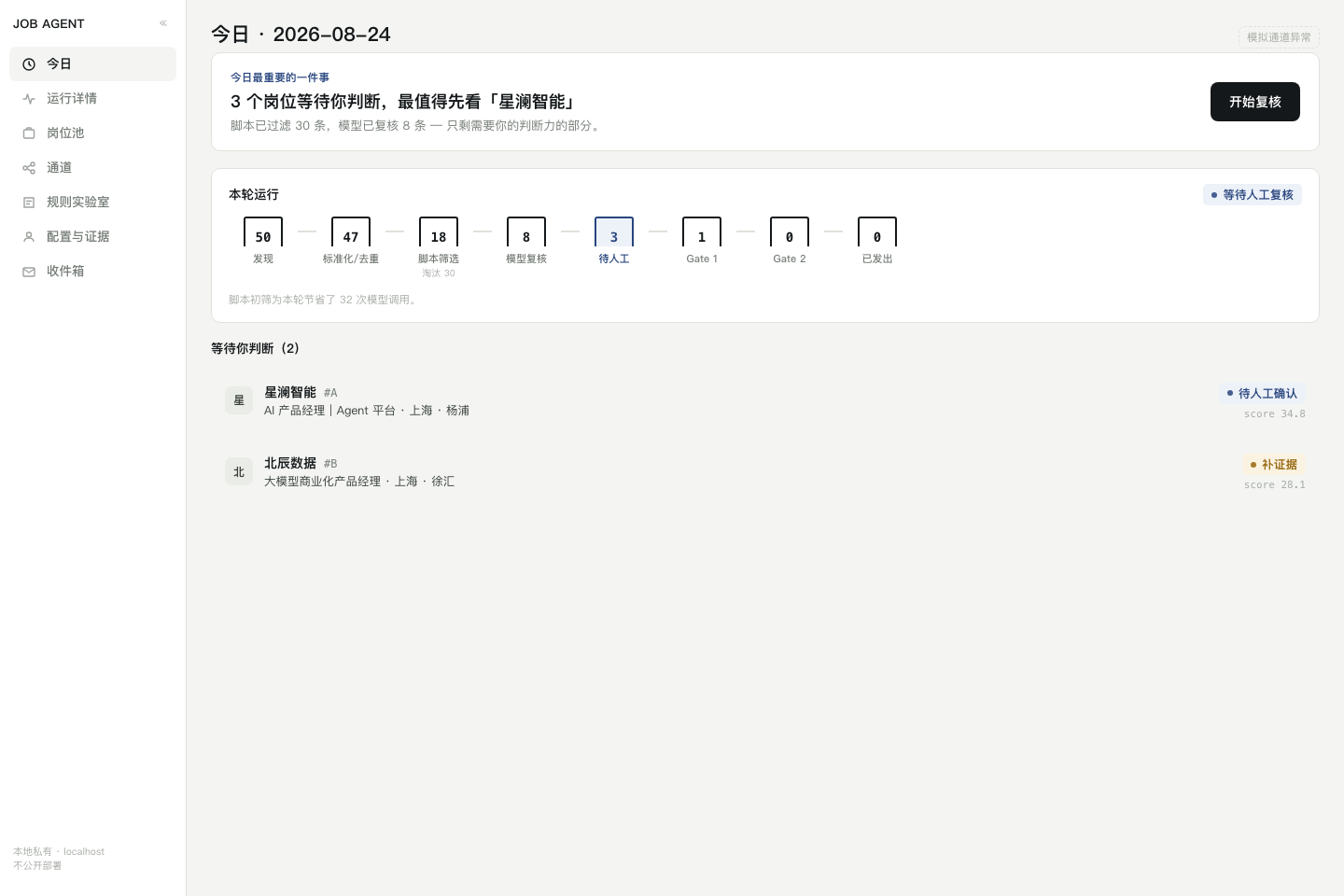Viewport: 1344px width, 896px height.
Task: Click the 今日最重要的一件事 label
Action: click(280, 77)
